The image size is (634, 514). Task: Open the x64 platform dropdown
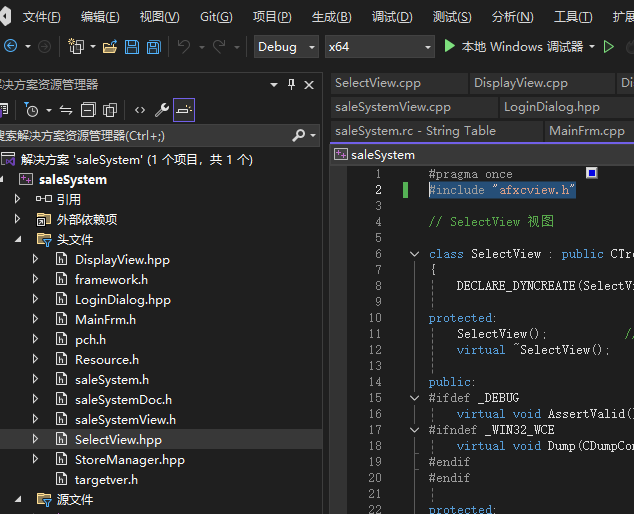(x=379, y=47)
